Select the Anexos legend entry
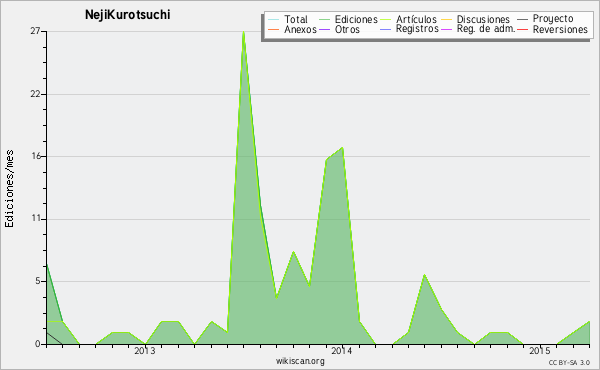The image size is (600, 370). [300, 29]
